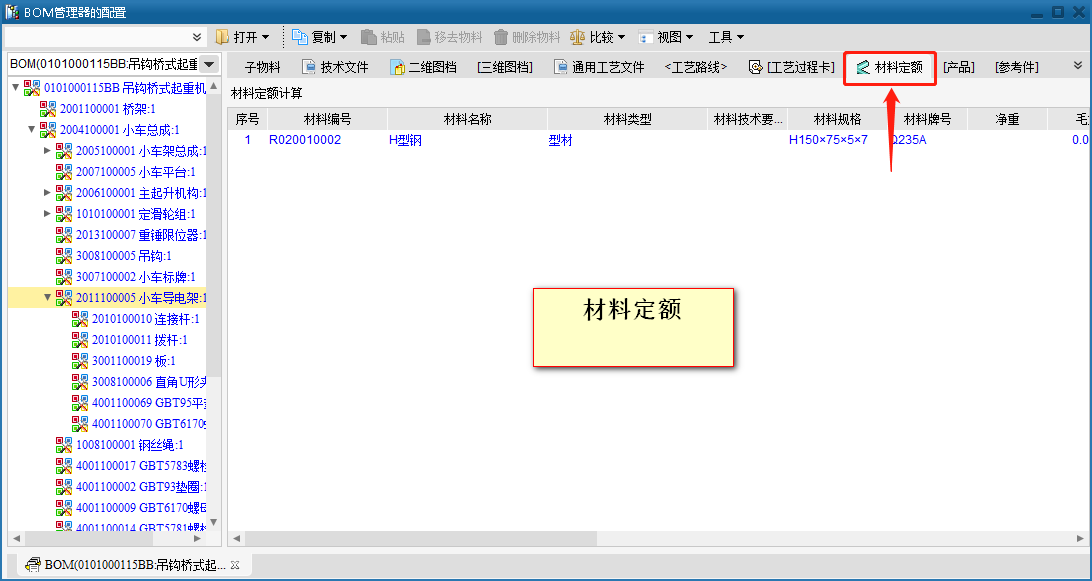Image resolution: width=1092 pixels, height=581 pixels.
Task: Collapse root node 0101000115BB 吊钩桥式起重机
Action: (16, 88)
